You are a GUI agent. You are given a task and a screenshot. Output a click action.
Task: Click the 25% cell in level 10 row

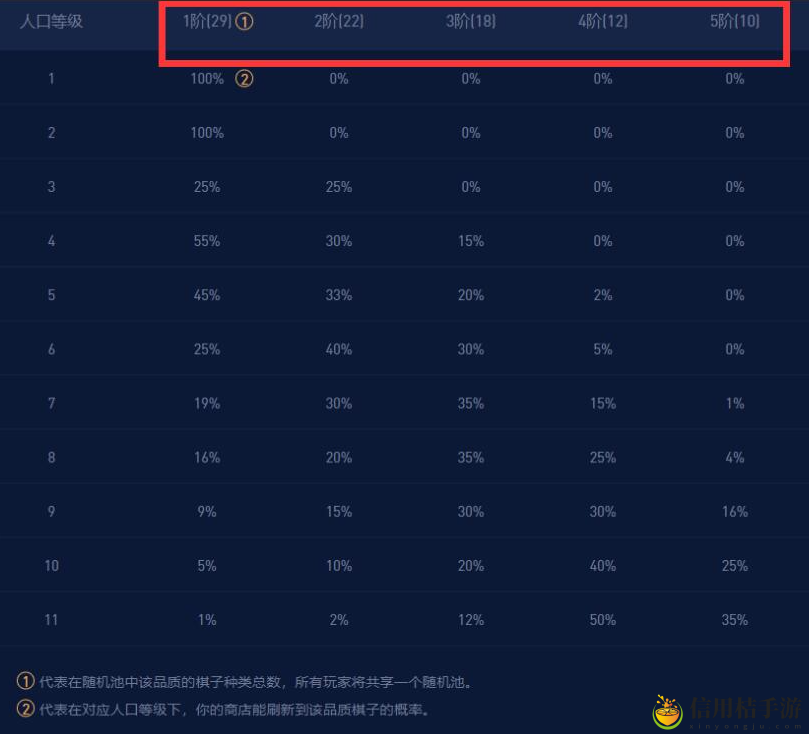(x=735, y=566)
